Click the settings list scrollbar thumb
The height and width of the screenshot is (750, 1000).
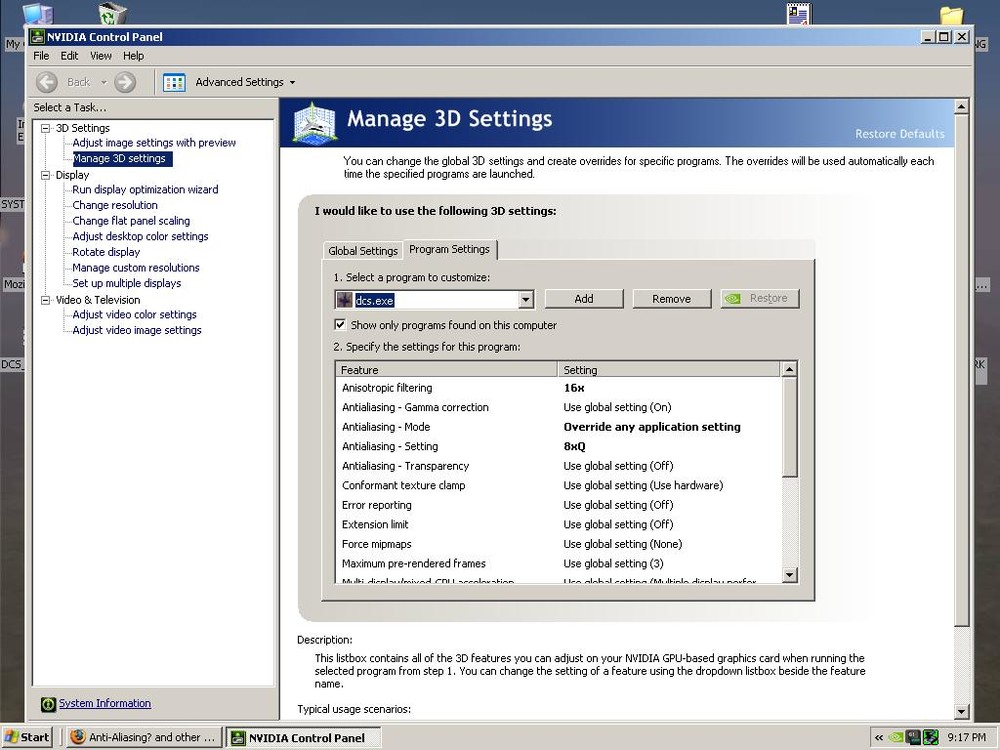[789, 427]
